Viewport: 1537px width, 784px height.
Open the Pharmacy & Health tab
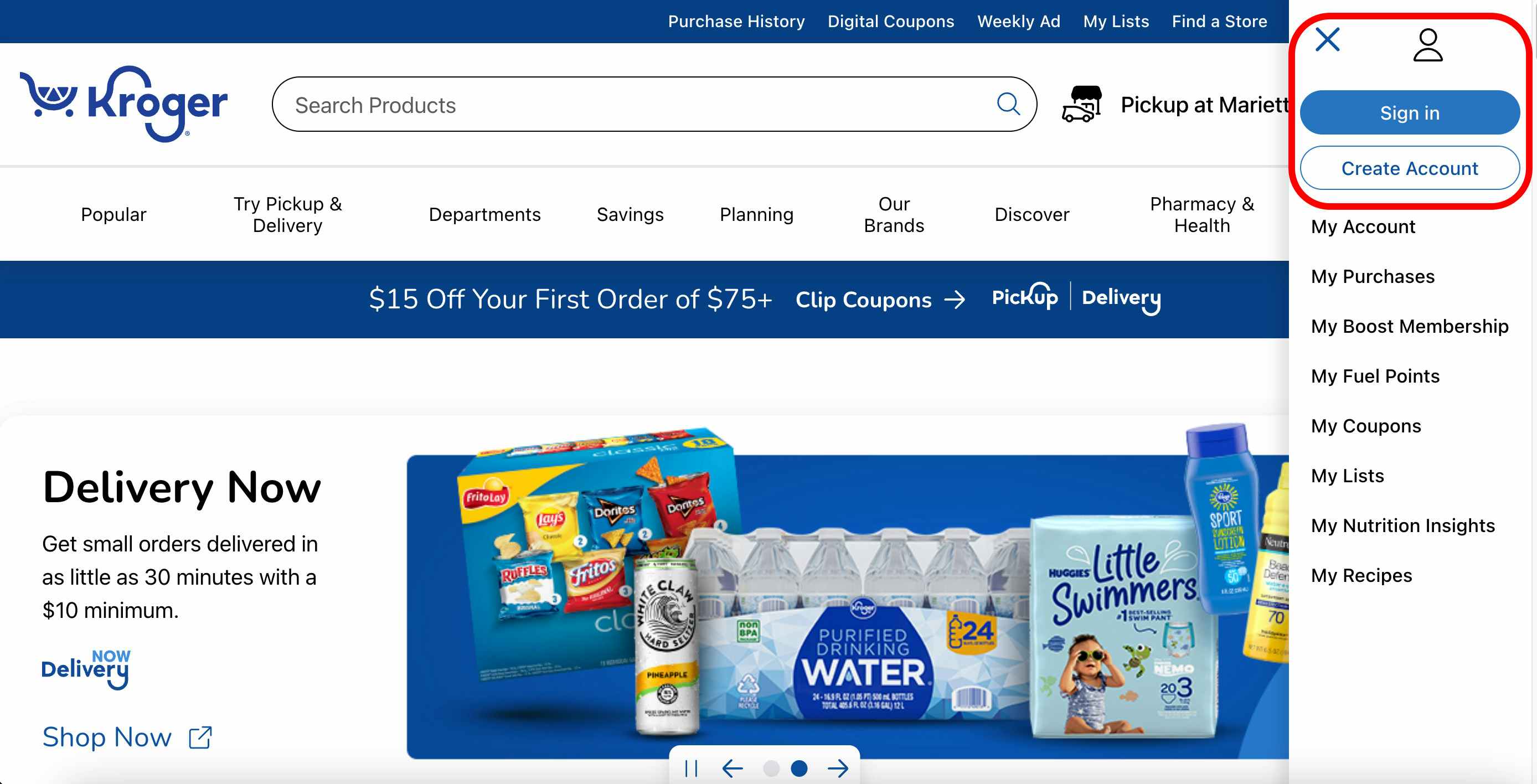1201,213
